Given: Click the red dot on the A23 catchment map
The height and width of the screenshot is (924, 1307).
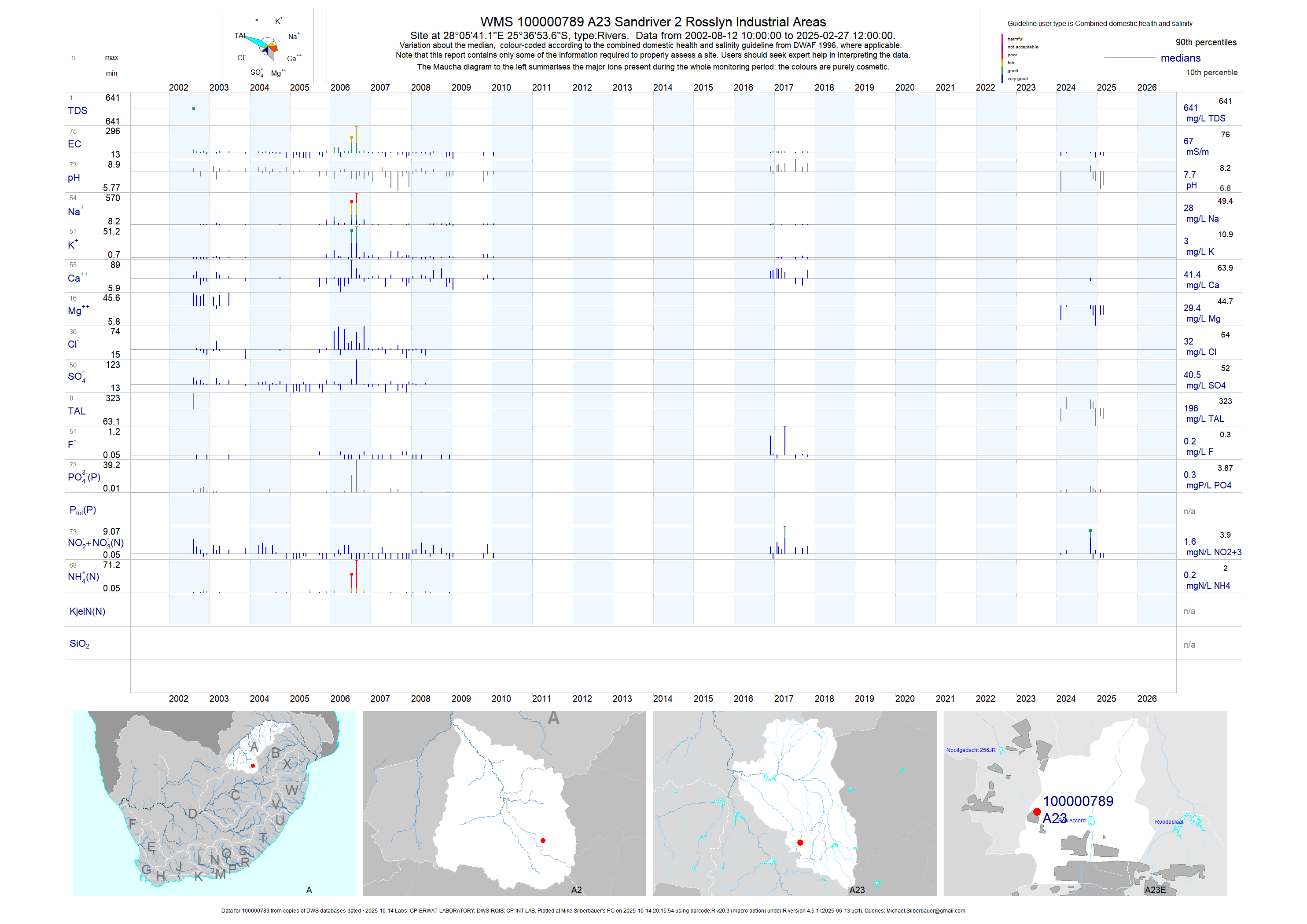Looking at the screenshot, I should point(800,843).
